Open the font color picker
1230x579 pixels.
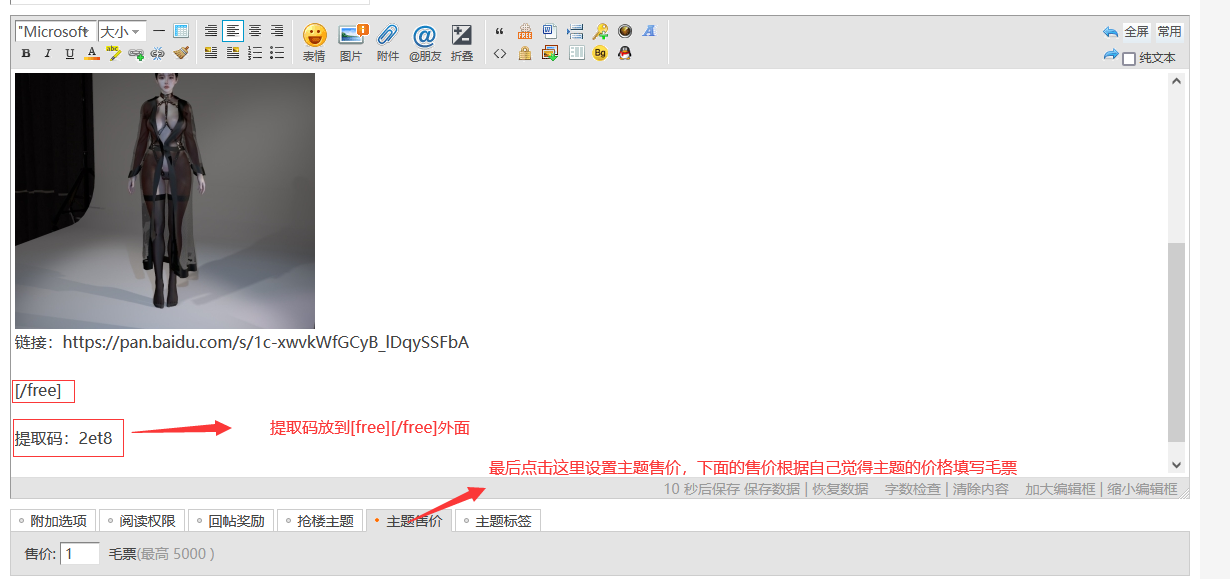pyautogui.click(x=92, y=54)
